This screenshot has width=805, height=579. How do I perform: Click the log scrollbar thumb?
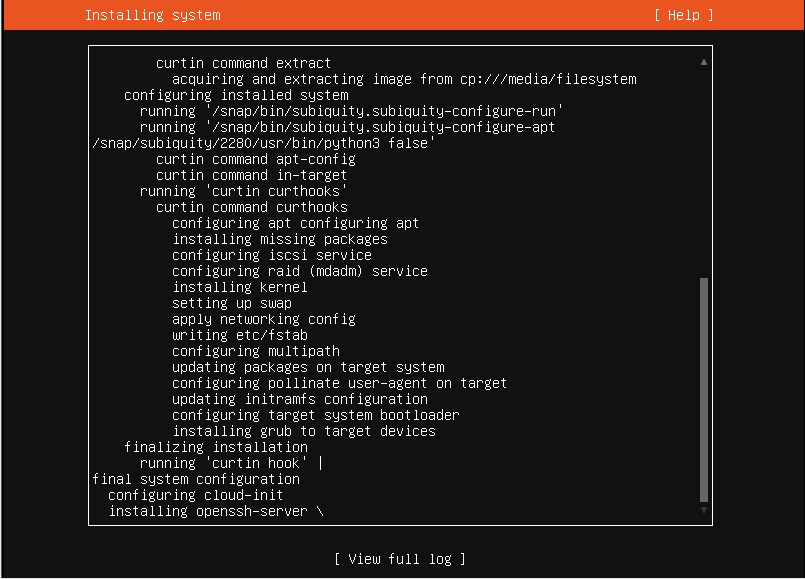(x=704, y=390)
